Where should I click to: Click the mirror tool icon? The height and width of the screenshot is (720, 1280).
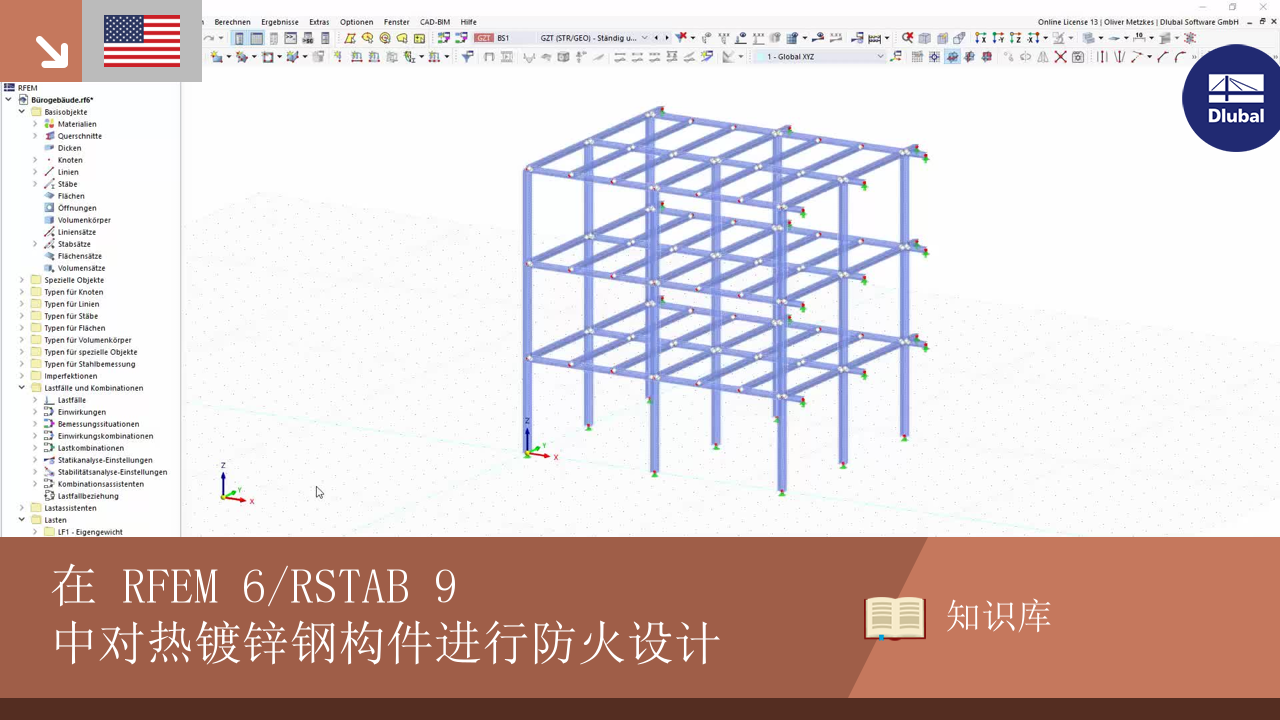point(1043,57)
